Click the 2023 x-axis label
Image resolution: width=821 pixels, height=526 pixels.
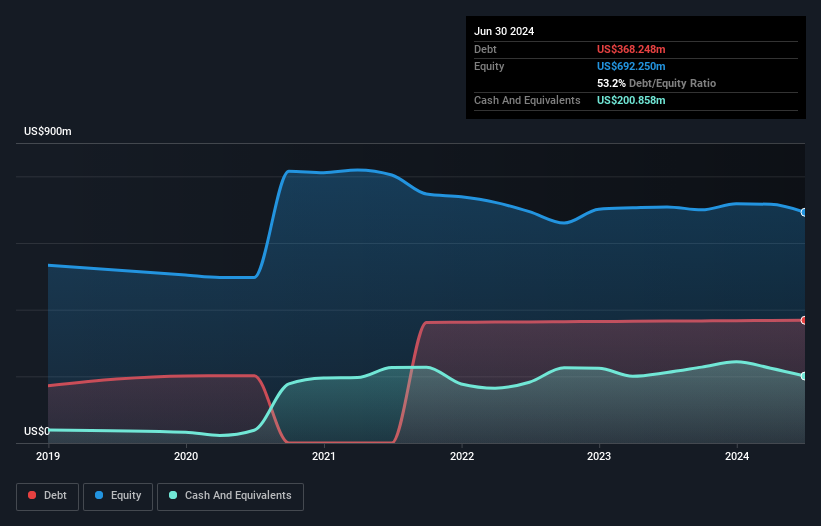599,456
